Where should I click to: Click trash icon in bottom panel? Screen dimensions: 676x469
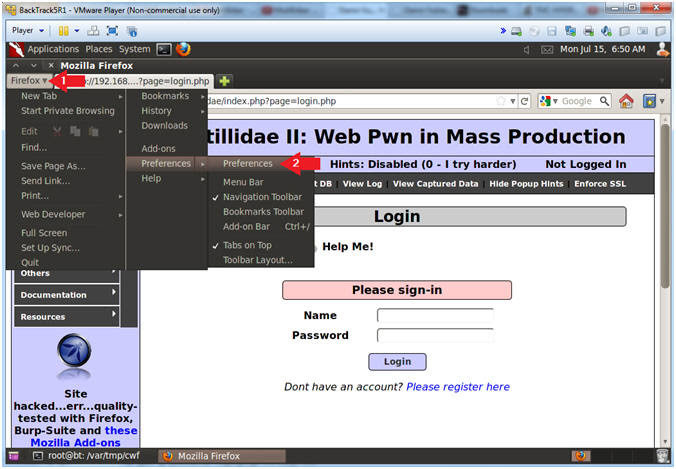662,456
